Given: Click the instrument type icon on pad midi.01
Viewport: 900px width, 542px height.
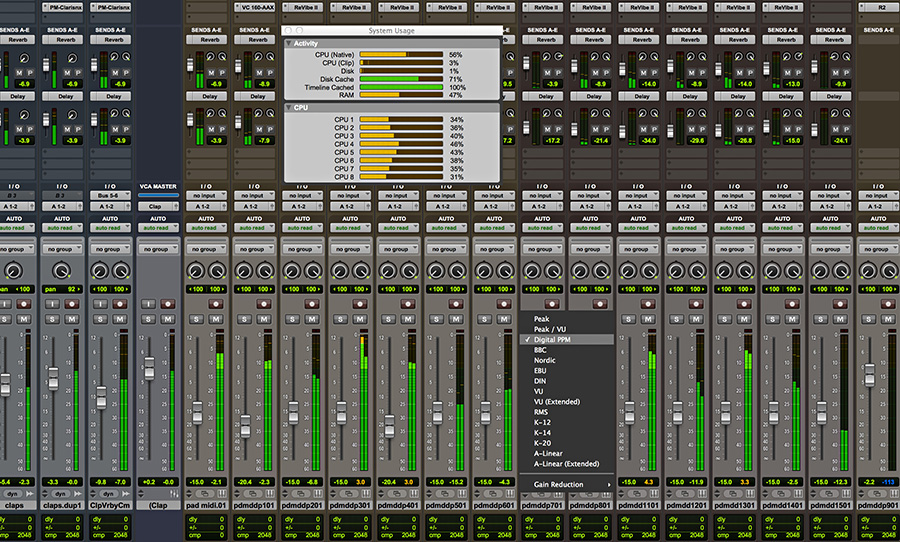Looking at the screenshot, I should [x=204, y=494].
